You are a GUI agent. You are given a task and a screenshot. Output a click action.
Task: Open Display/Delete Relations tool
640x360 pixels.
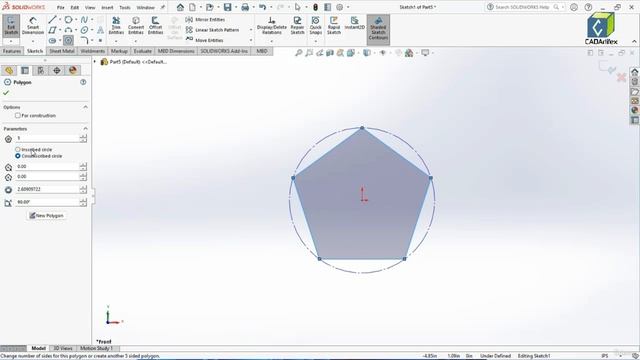tap(272, 26)
